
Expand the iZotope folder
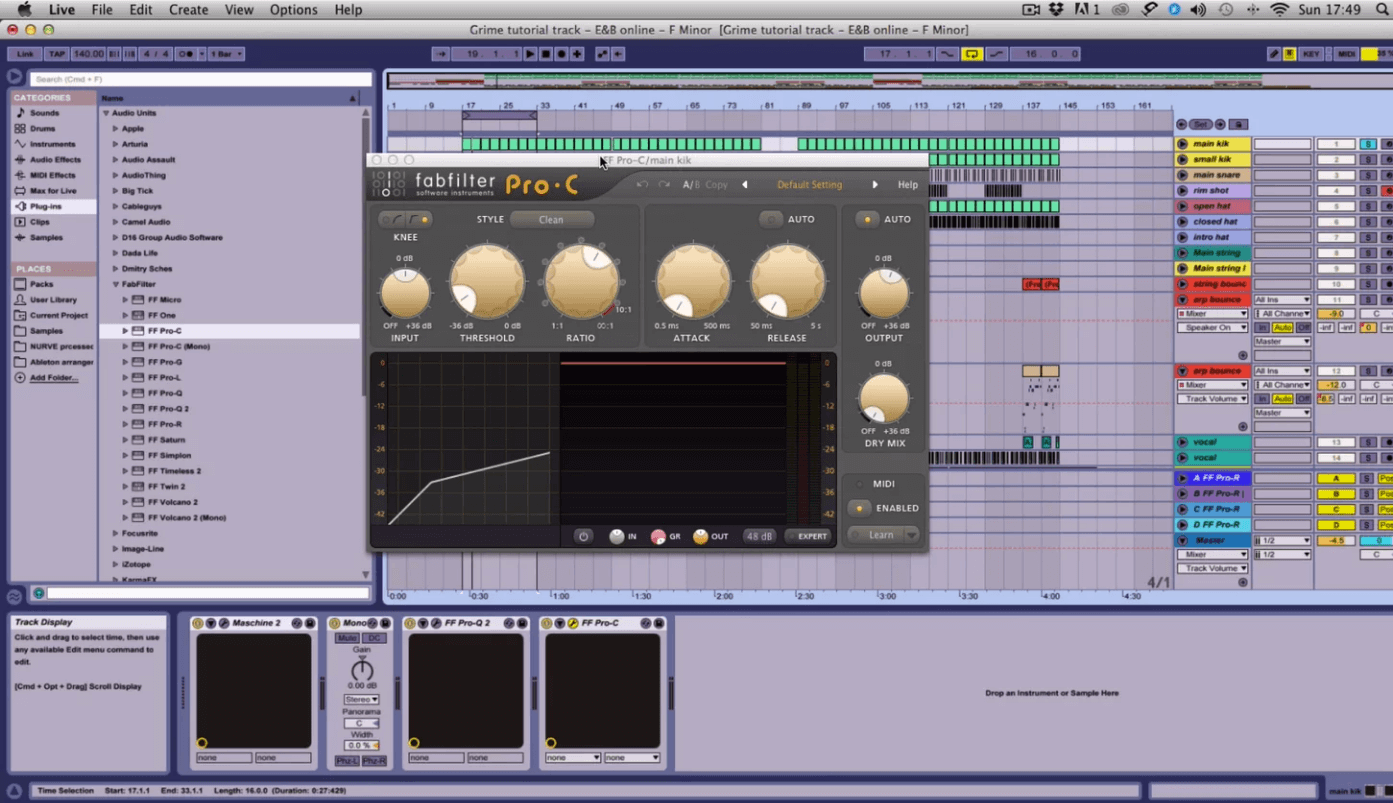[116, 564]
